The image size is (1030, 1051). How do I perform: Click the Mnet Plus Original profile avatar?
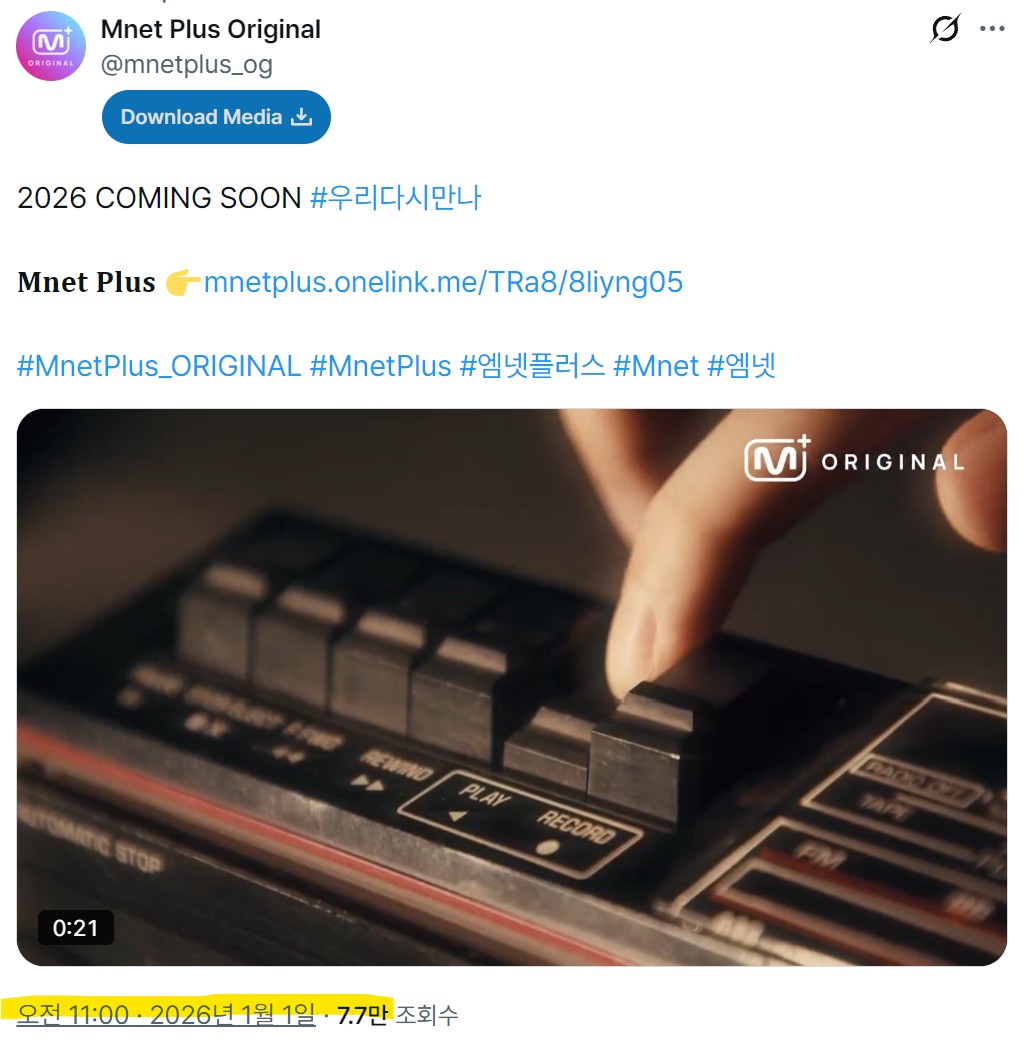point(51,46)
